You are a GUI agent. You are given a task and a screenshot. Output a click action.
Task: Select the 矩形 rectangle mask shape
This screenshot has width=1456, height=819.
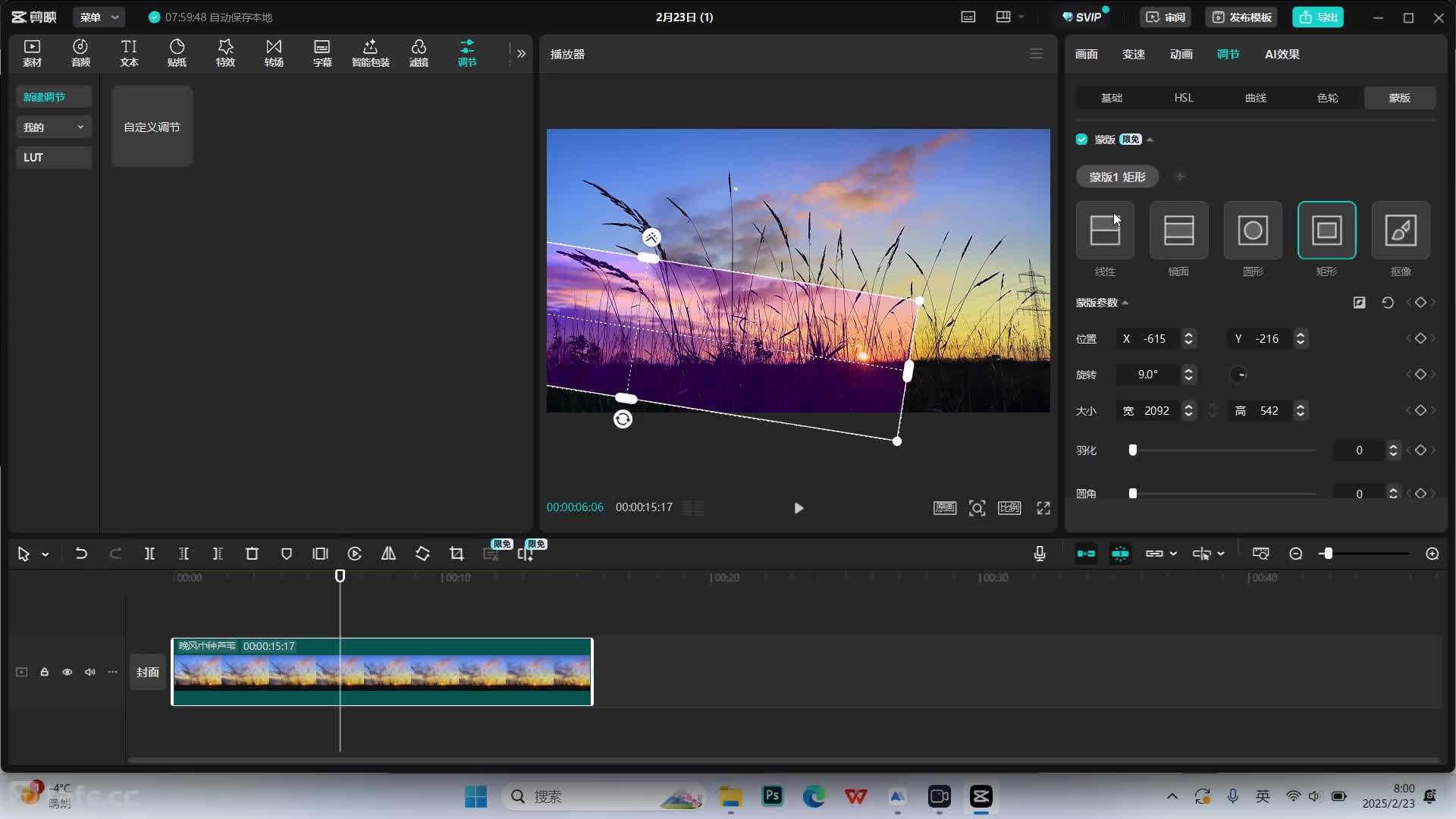click(x=1326, y=231)
